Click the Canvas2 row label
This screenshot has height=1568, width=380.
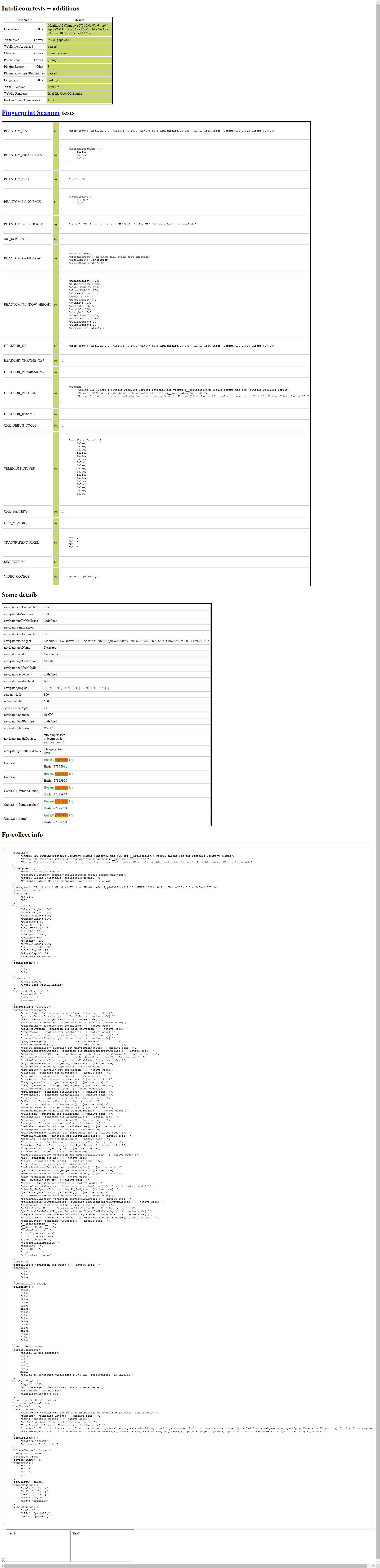coord(10,777)
